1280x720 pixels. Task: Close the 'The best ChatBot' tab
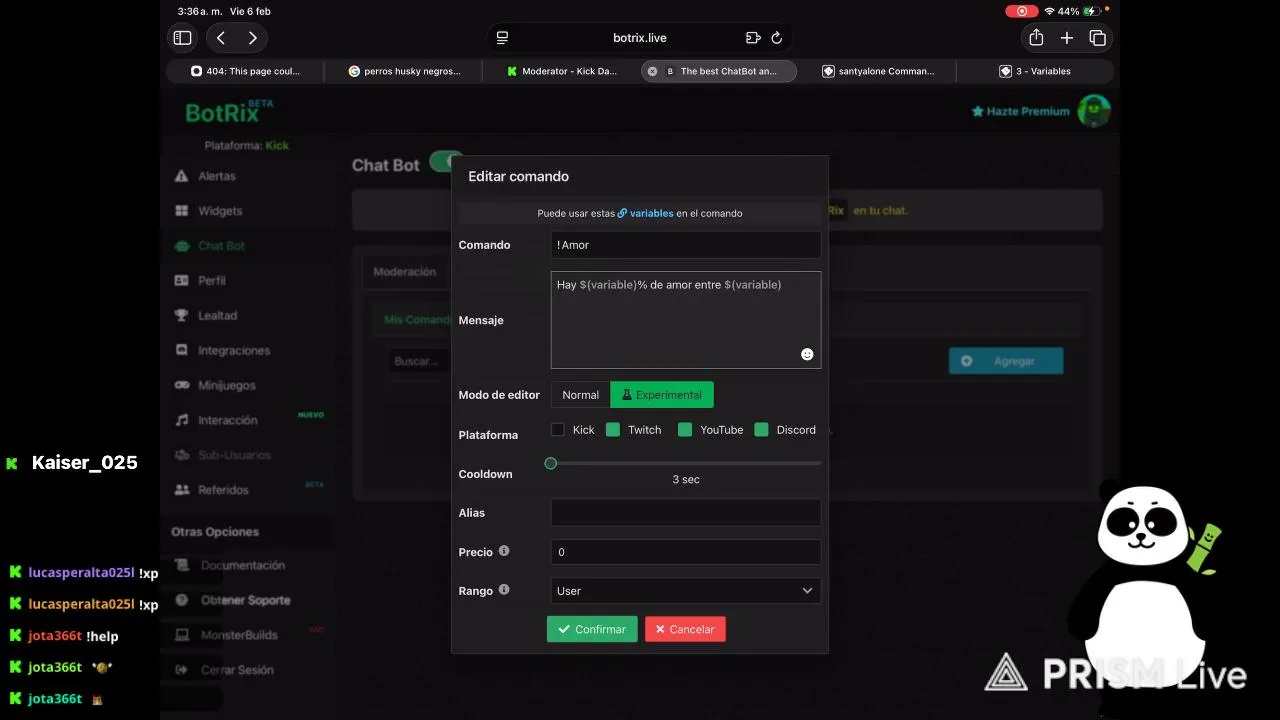pos(653,71)
